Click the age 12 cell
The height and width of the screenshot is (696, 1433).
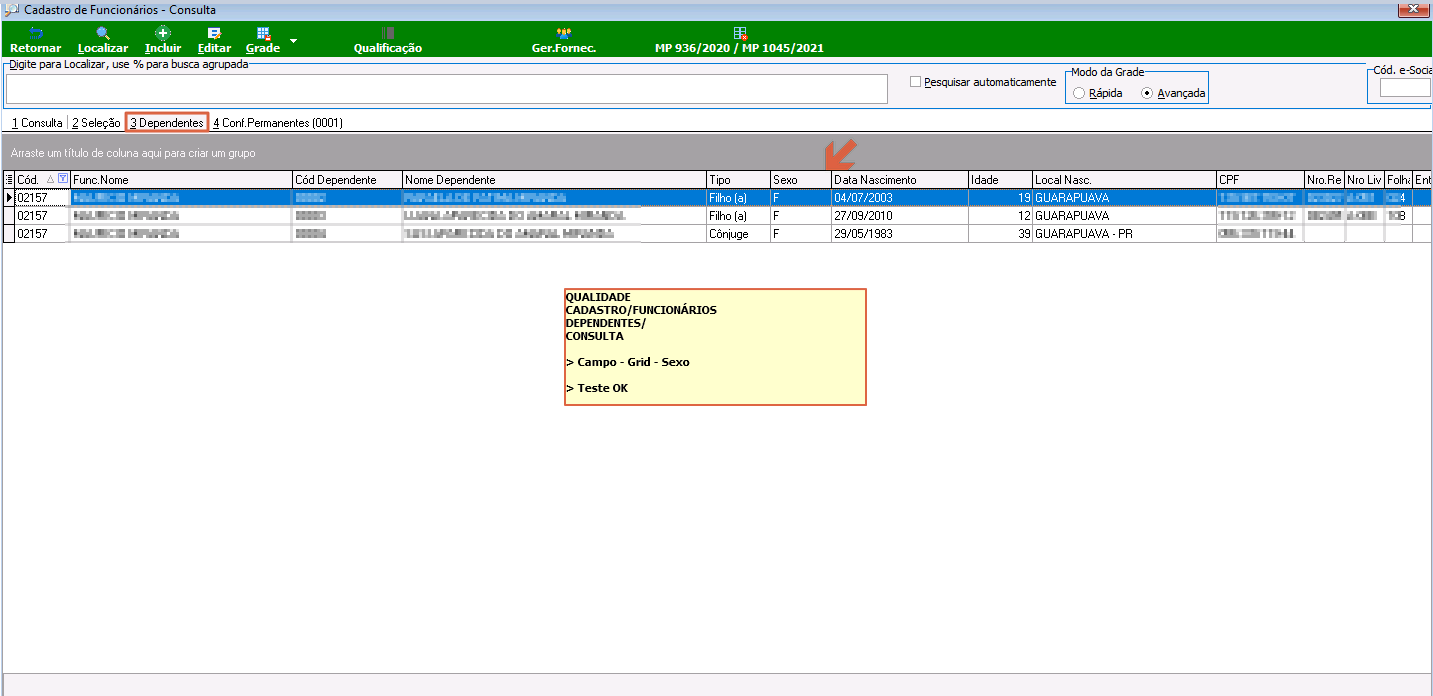pyautogui.click(x=1000, y=216)
